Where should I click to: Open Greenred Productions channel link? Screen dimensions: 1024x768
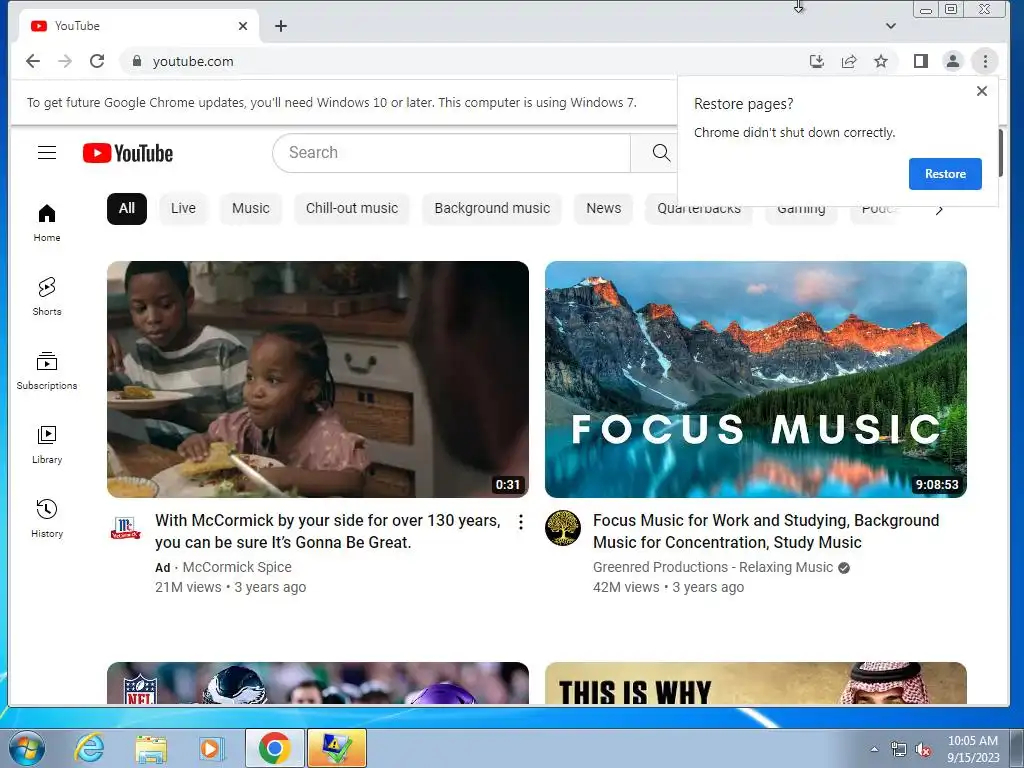point(713,568)
